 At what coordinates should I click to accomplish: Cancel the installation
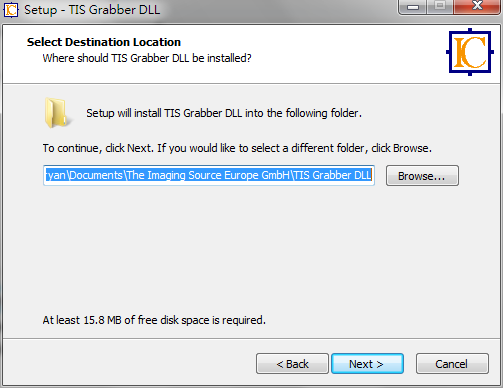pos(452,364)
